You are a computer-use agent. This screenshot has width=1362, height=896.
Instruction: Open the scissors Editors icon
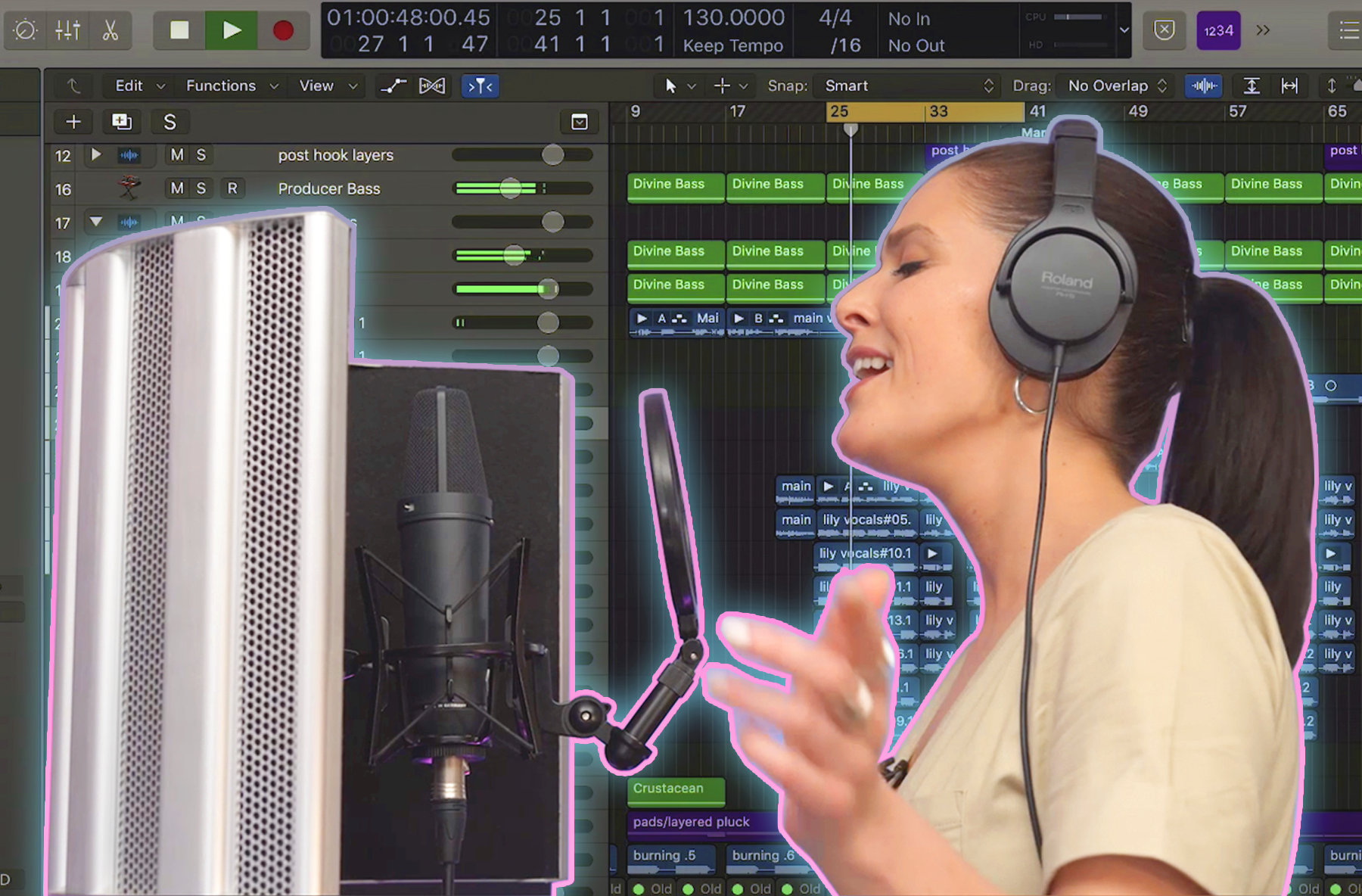click(110, 30)
